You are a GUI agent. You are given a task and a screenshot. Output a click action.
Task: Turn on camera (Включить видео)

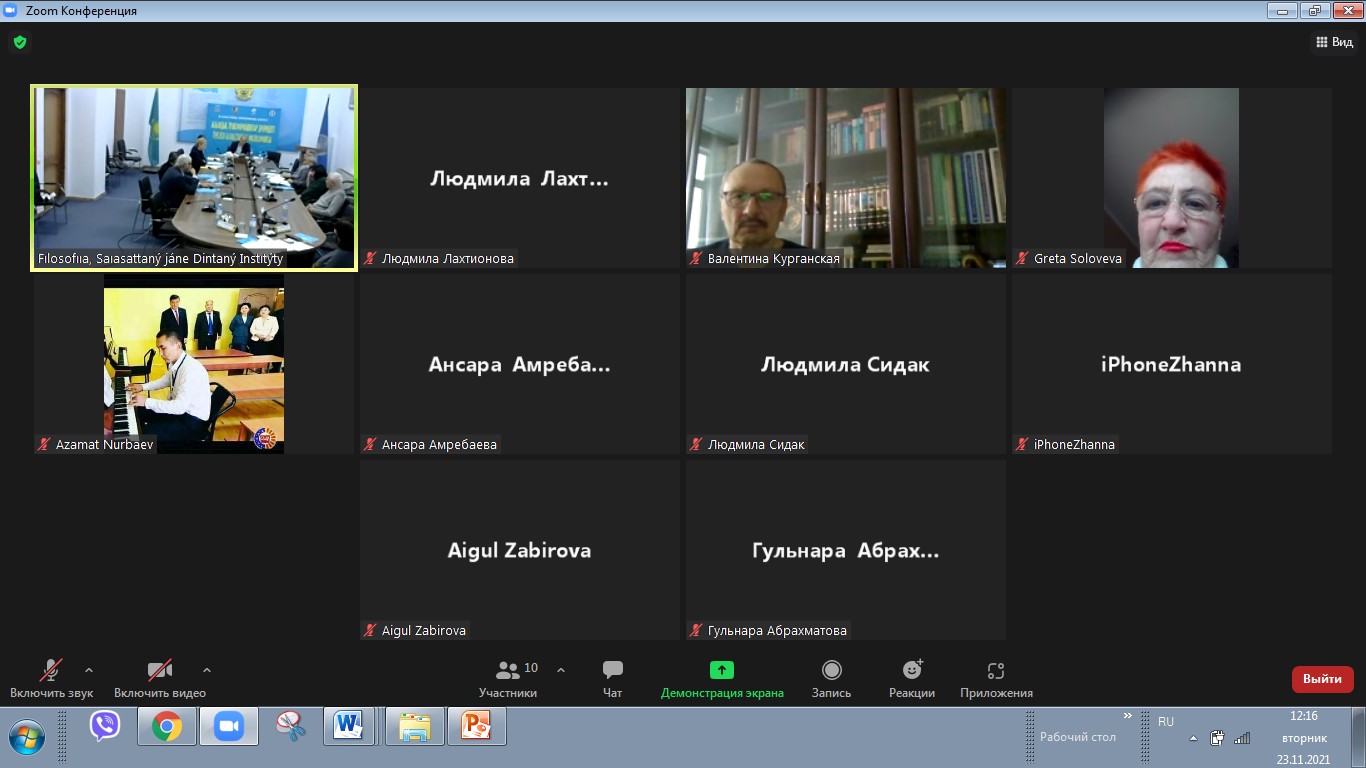point(159,678)
